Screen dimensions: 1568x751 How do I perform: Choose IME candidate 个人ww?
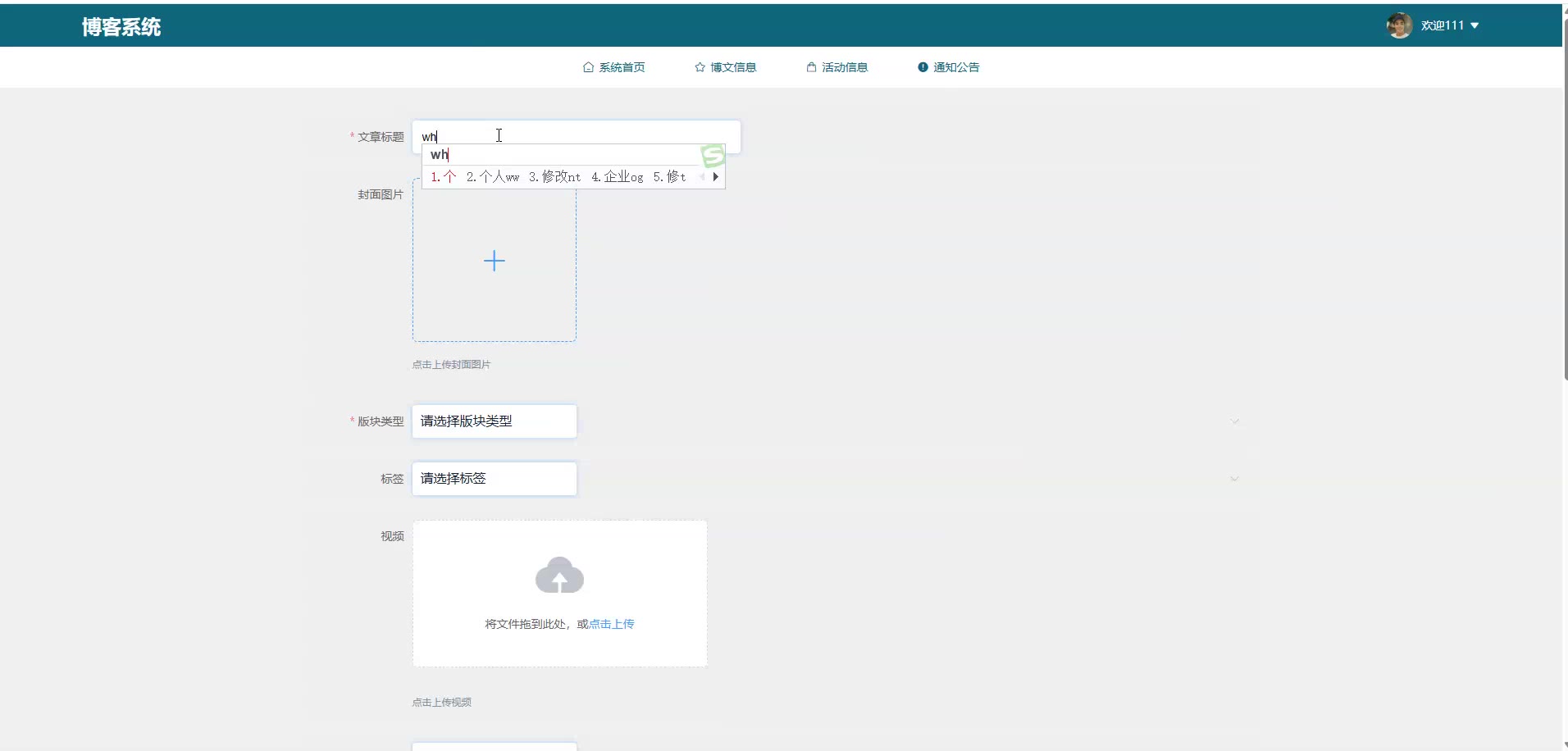pos(493,177)
